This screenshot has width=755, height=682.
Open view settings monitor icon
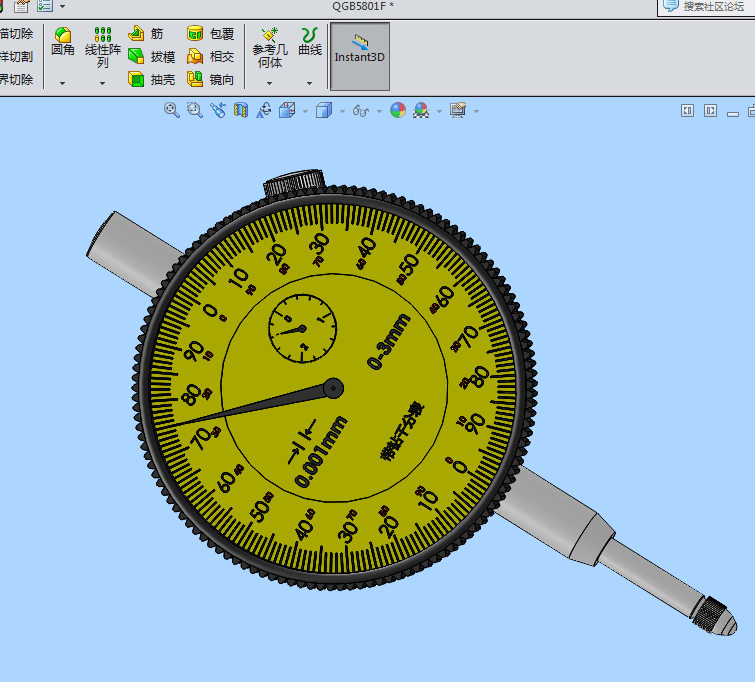point(458,110)
